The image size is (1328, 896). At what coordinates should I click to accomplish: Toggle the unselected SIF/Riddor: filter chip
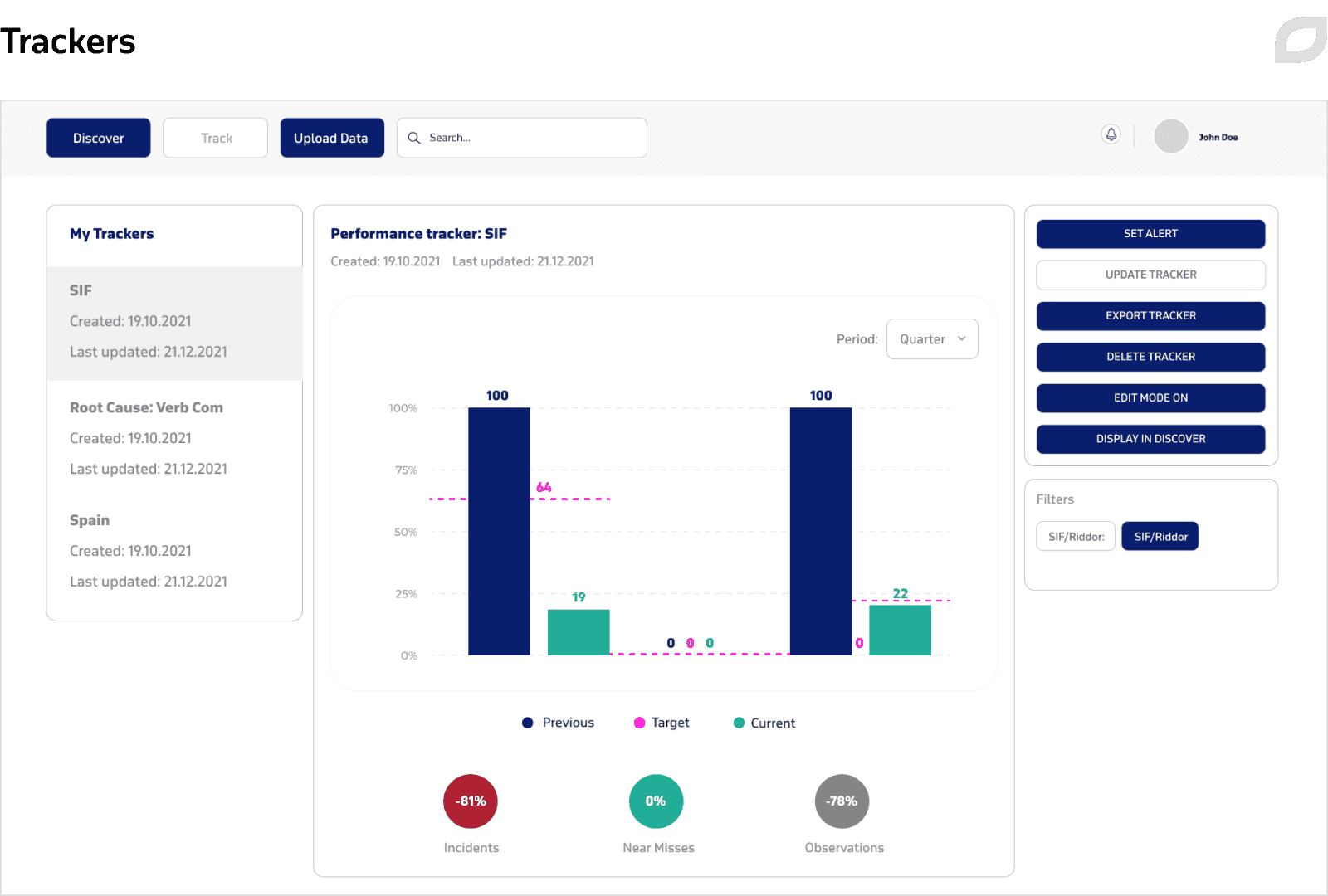(x=1076, y=536)
